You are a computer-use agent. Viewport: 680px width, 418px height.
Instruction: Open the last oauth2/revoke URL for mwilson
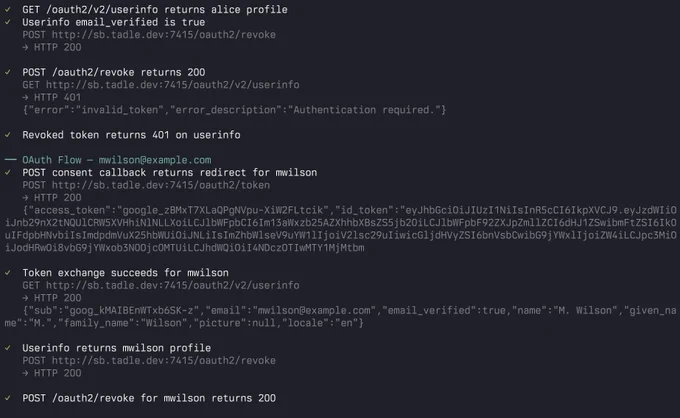pyautogui.click(x=163, y=360)
